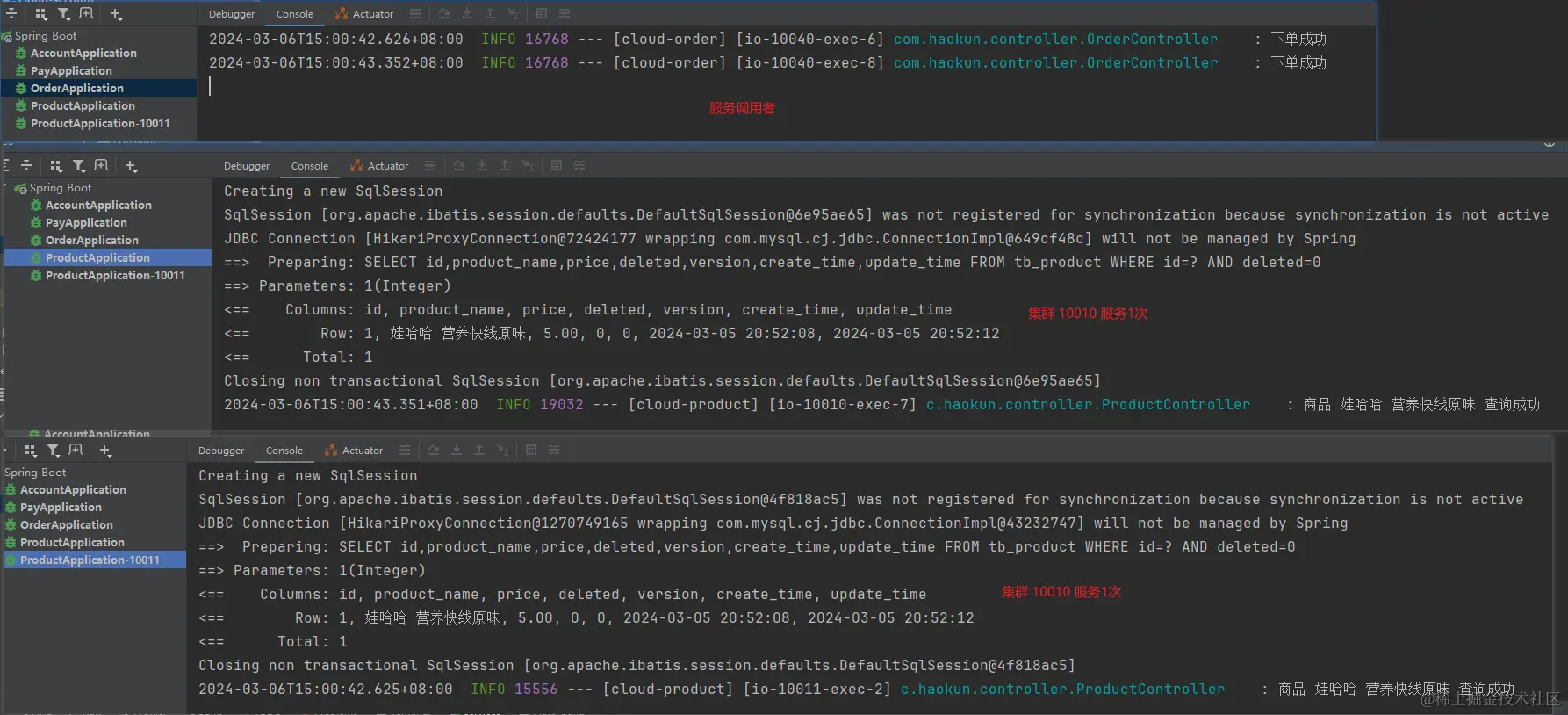Select Console tab in top panel

pyautogui.click(x=295, y=14)
